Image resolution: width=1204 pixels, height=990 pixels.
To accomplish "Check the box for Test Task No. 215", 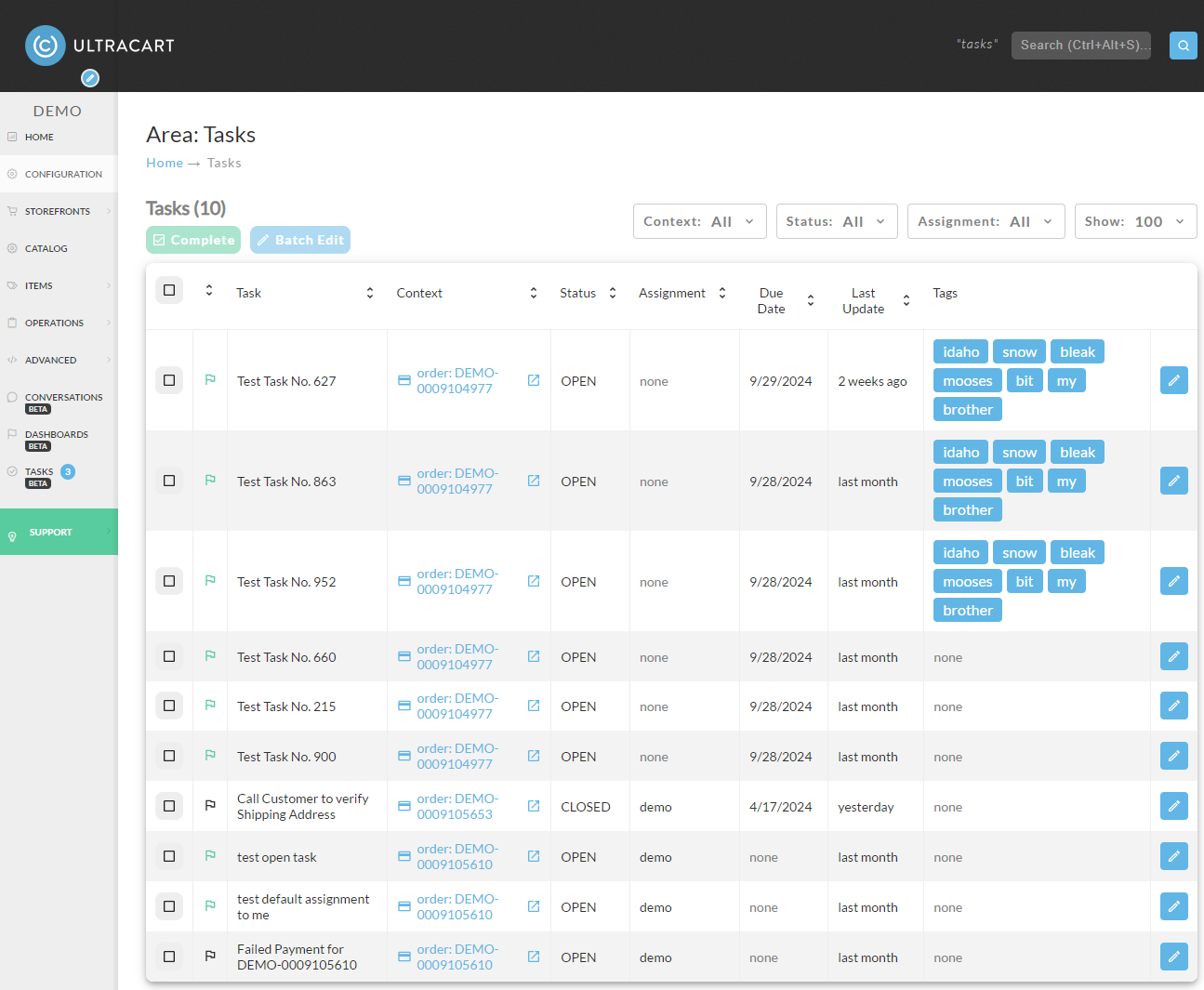I will click(169, 706).
